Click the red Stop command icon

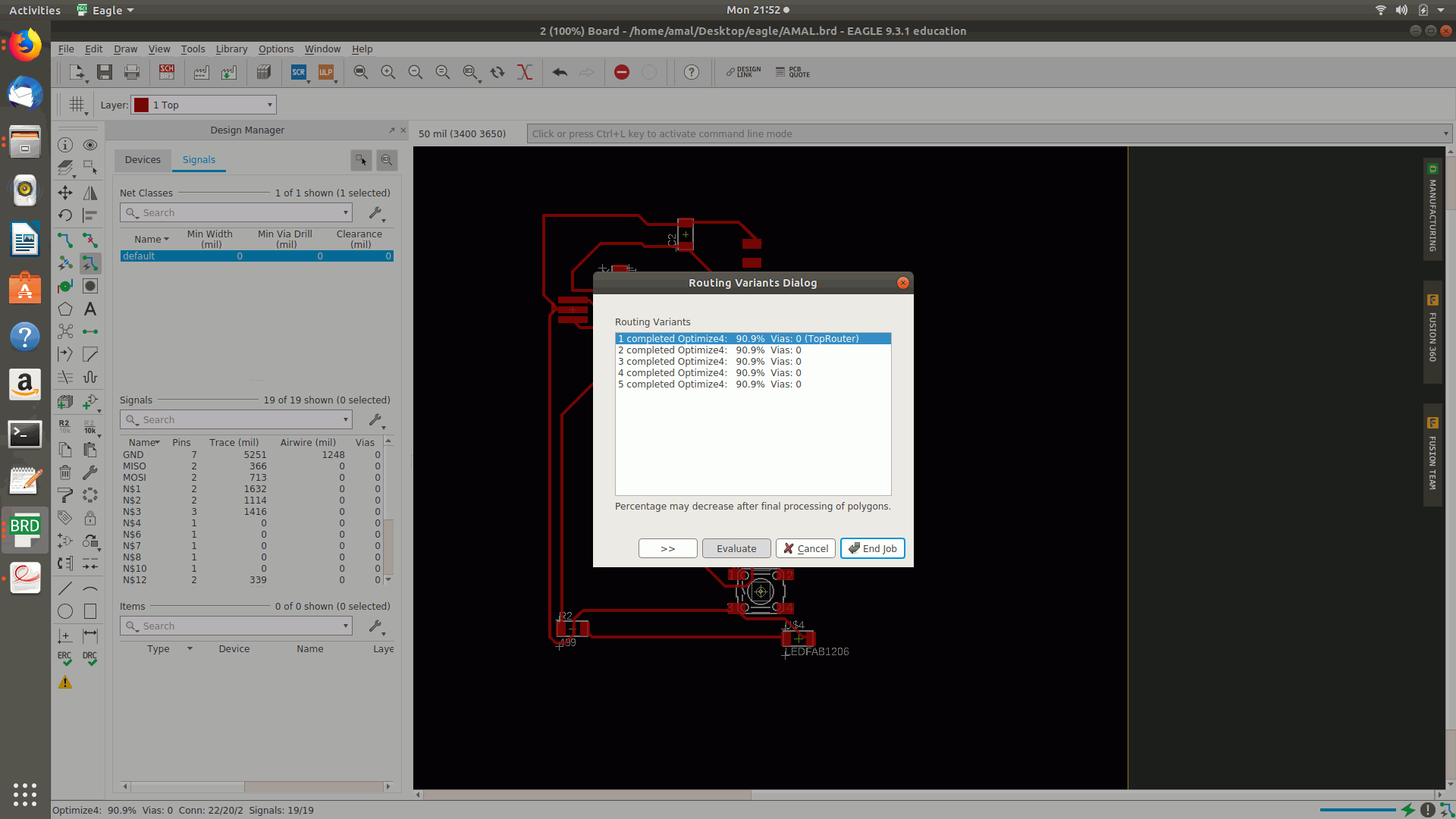click(x=622, y=72)
